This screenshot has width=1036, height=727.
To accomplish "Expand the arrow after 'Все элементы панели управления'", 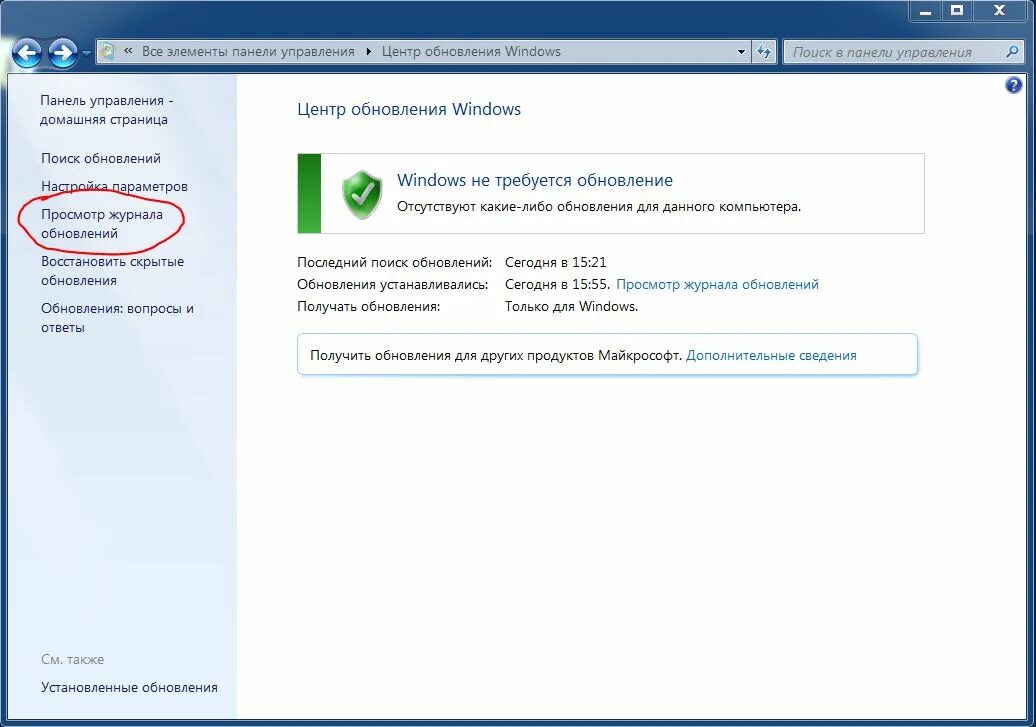I will pyautogui.click(x=369, y=52).
